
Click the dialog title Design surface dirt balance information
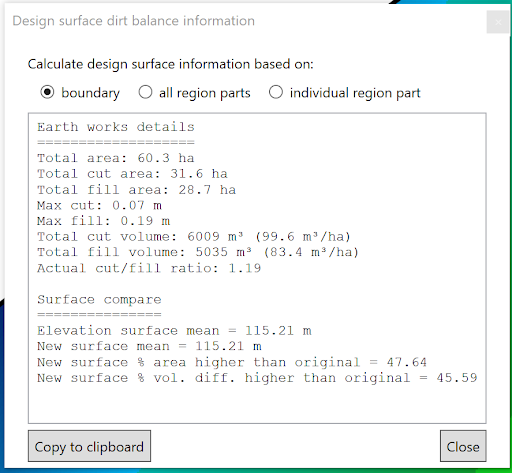[134, 21]
